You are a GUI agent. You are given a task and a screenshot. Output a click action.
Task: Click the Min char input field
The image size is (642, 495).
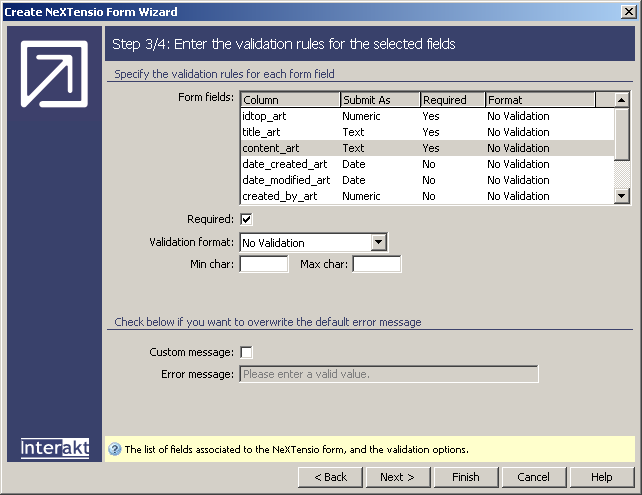point(264,264)
